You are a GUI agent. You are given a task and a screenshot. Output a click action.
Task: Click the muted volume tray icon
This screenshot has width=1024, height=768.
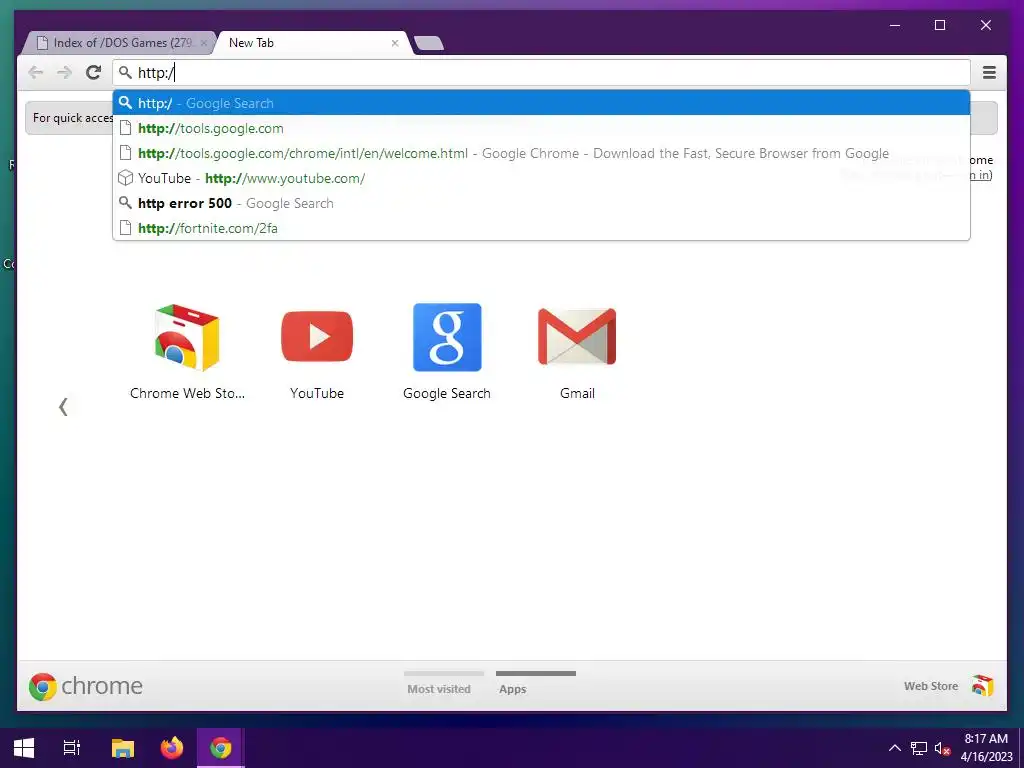(942, 748)
